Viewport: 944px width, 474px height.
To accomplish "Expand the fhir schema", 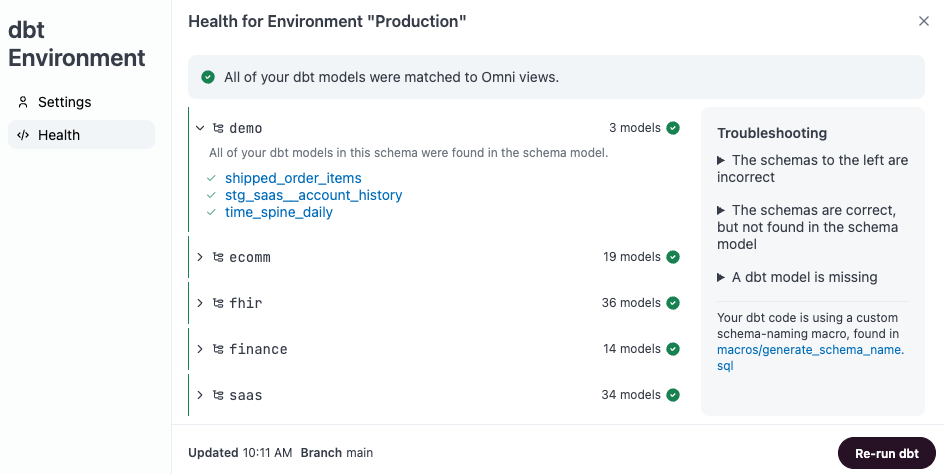I will (200, 303).
